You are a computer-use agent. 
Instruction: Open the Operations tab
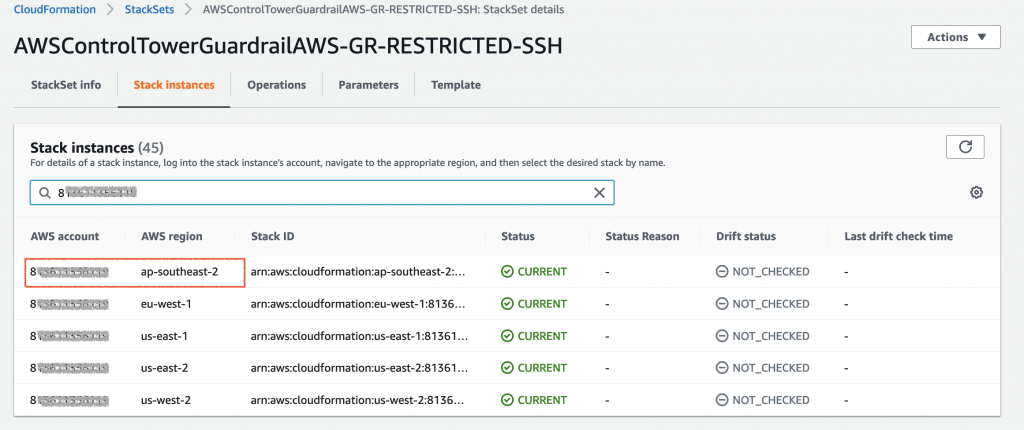tap(276, 85)
